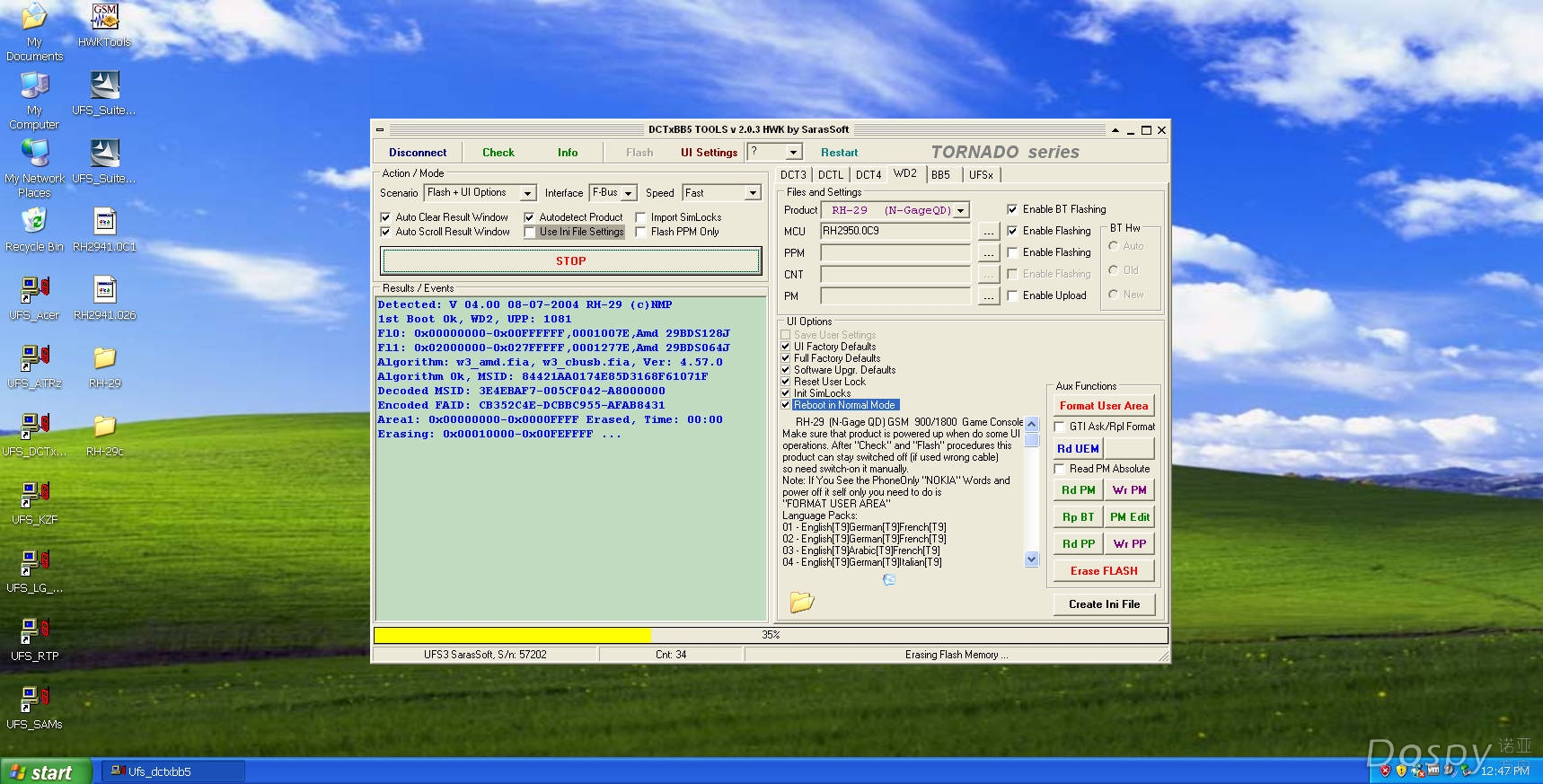Viewport: 1543px width, 784px height.
Task: Open the UFS_SAMs shortcut icon
Action: [x=34, y=707]
